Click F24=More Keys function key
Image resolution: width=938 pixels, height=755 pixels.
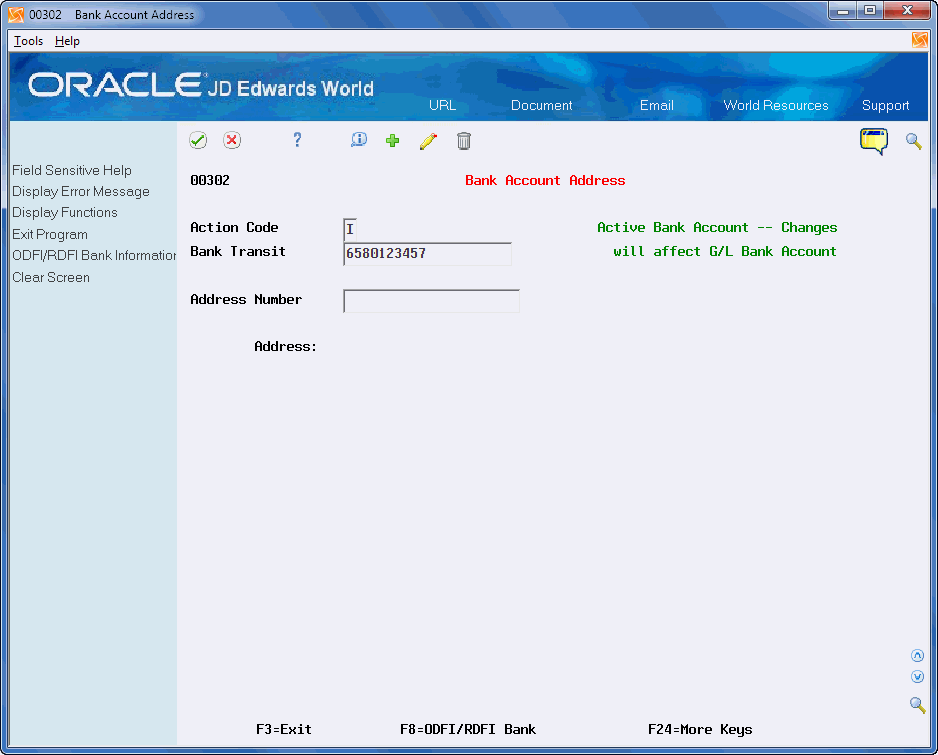click(700, 729)
